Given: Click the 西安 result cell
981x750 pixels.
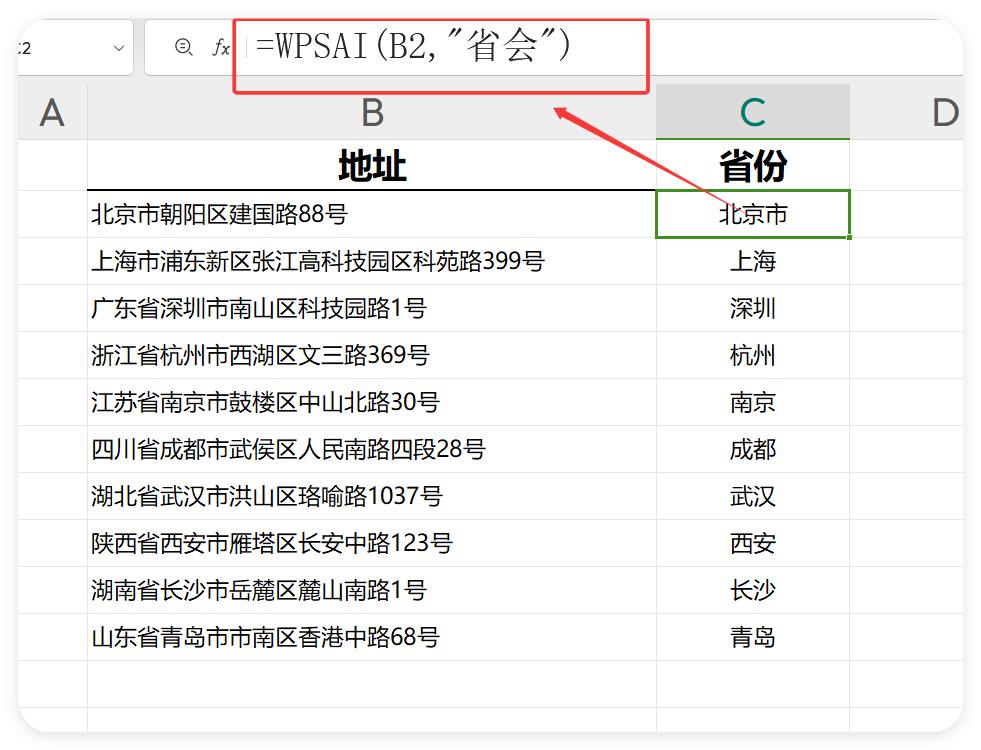Looking at the screenshot, I should (753, 543).
